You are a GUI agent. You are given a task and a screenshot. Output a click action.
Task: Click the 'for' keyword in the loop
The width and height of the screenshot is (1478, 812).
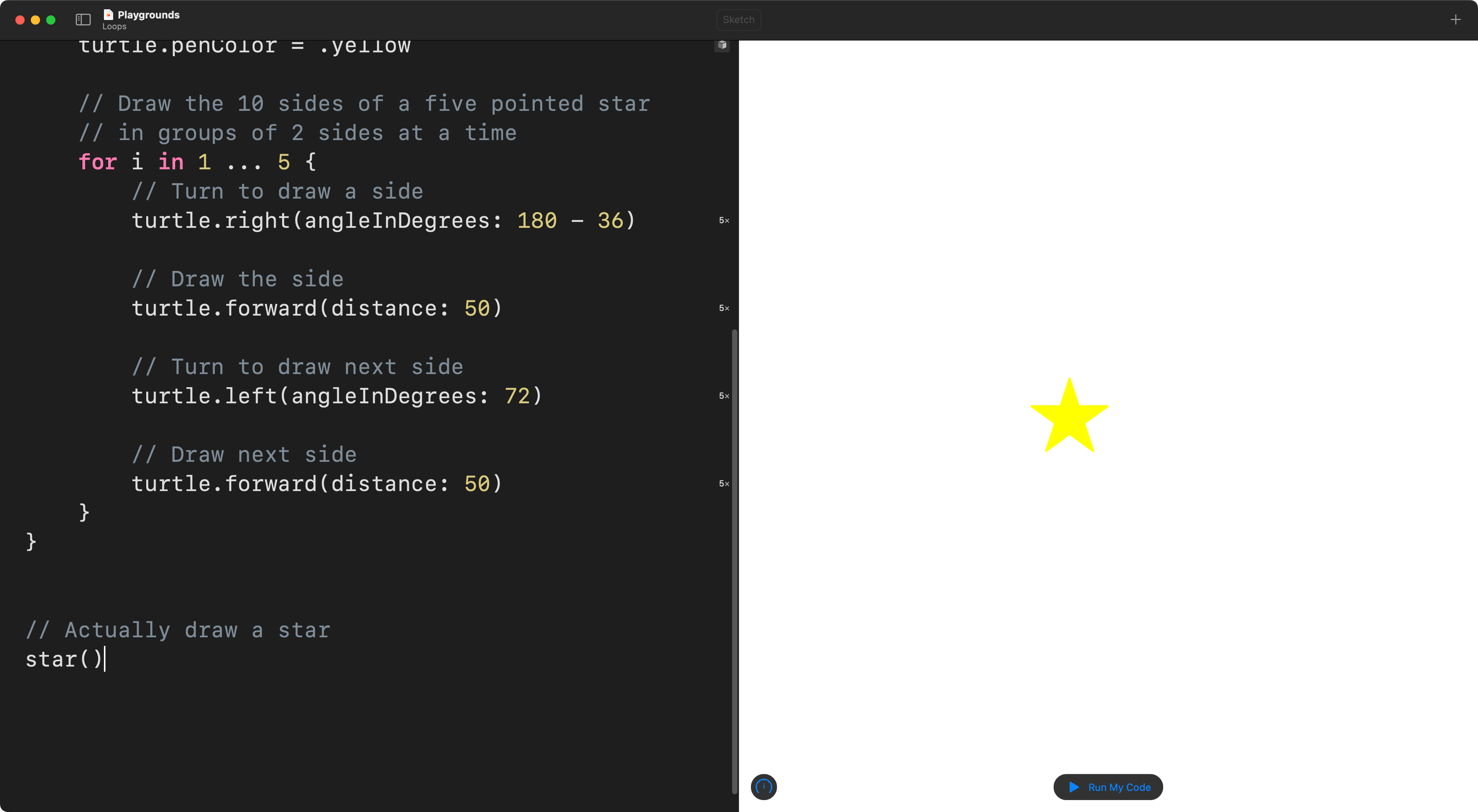click(x=97, y=162)
